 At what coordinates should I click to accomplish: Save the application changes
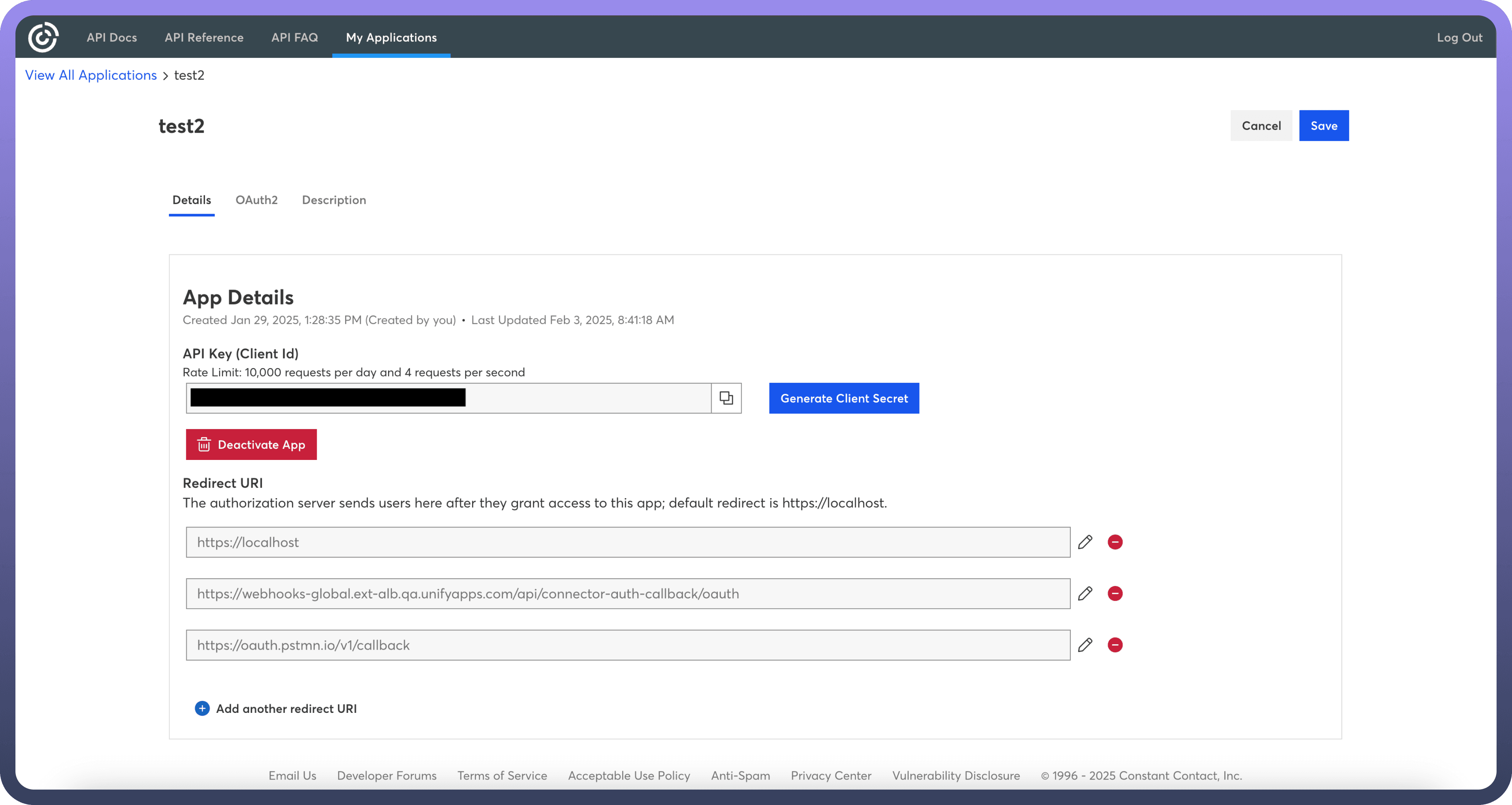click(x=1324, y=126)
